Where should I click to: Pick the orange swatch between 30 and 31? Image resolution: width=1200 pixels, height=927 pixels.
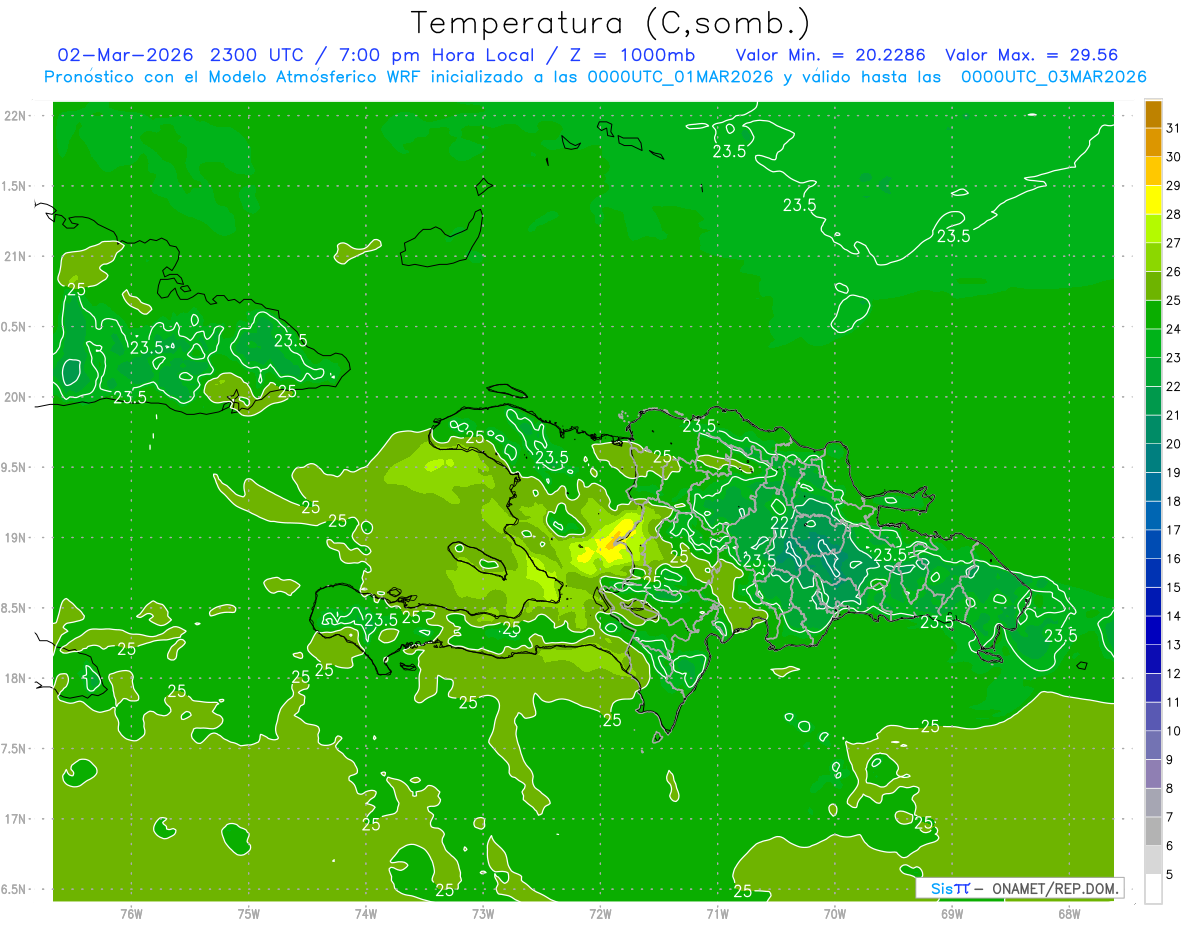pos(1153,143)
